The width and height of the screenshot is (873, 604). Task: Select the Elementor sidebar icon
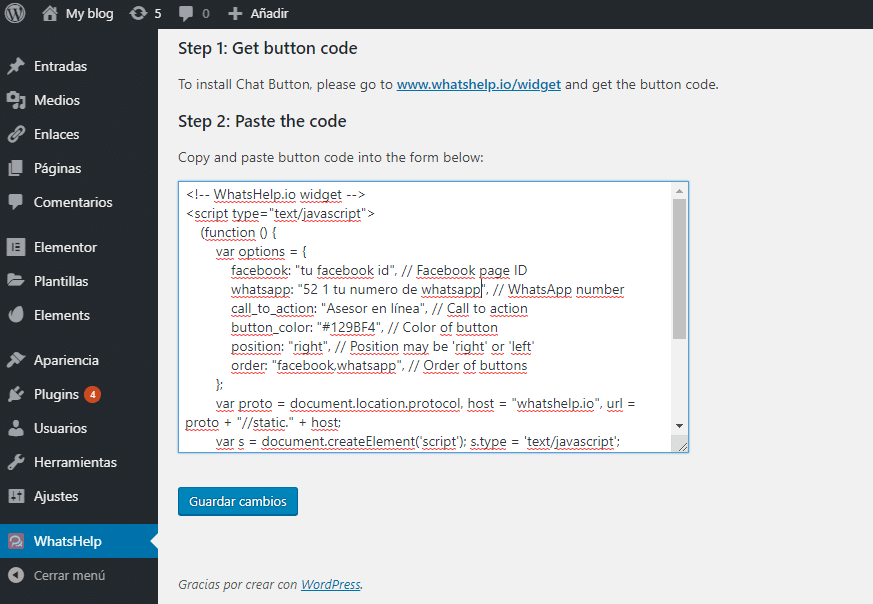coord(16,247)
